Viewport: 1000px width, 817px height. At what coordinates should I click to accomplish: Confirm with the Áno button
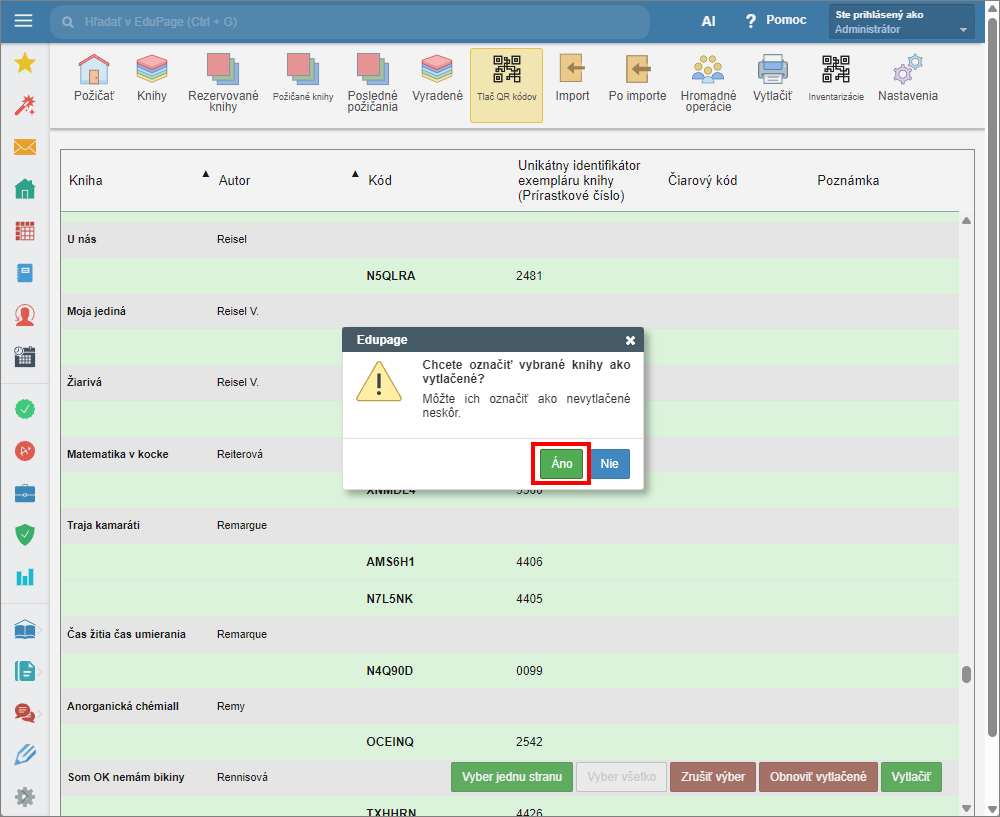[x=561, y=464]
